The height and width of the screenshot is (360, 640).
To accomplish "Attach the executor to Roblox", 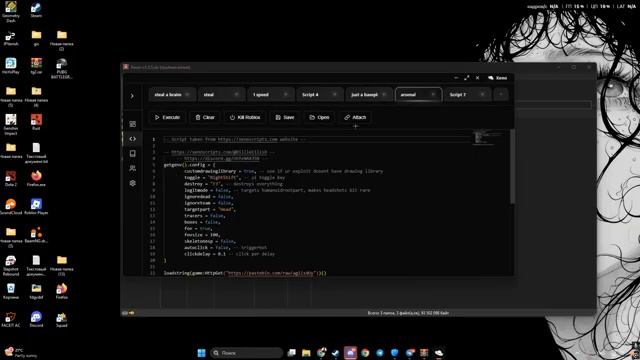I will [x=355, y=118].
